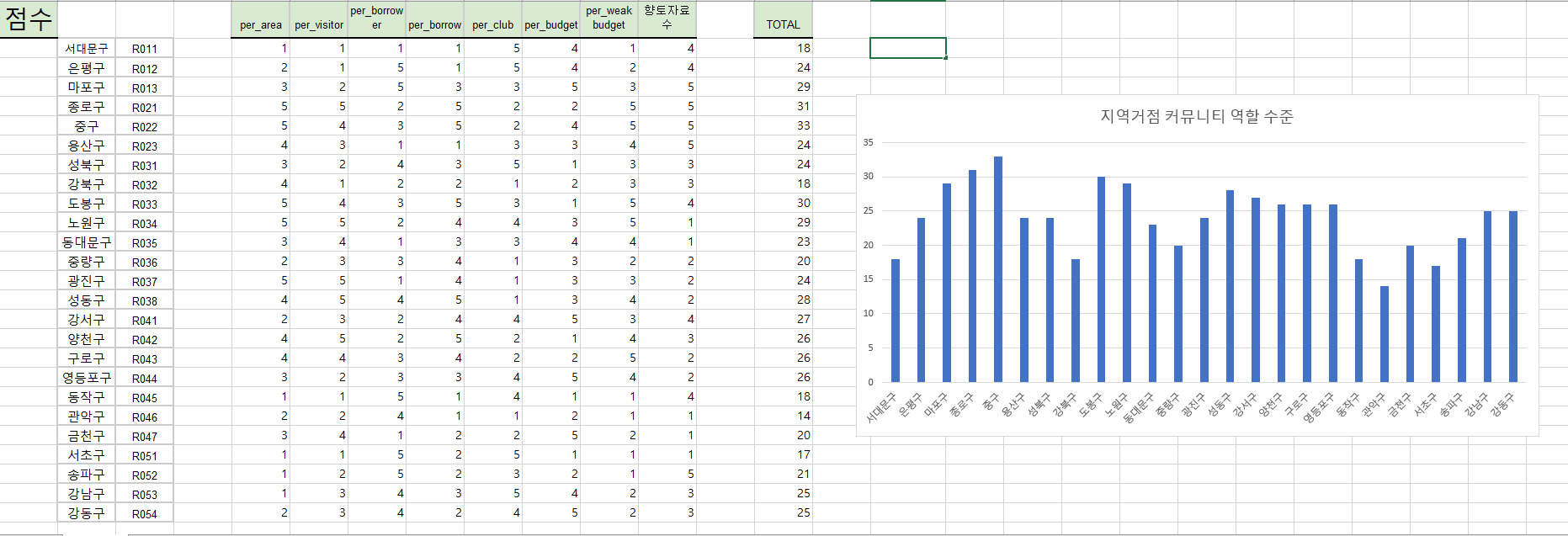Viewport: 1568px width, 536px height.
Task: Select the 영등포구 district cell
Action: (87, 378)
